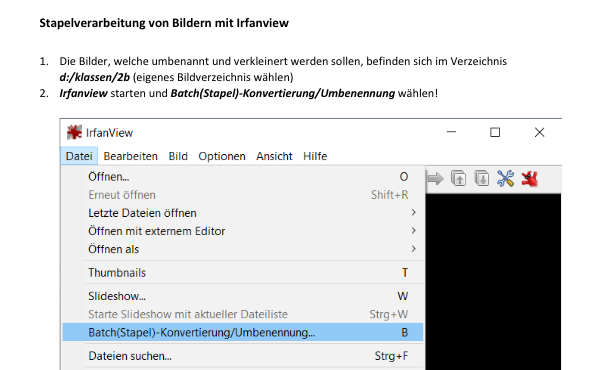
Task: Select the Slideshow... menu entry
Action: pyautogui.click(x=243, y=296)
